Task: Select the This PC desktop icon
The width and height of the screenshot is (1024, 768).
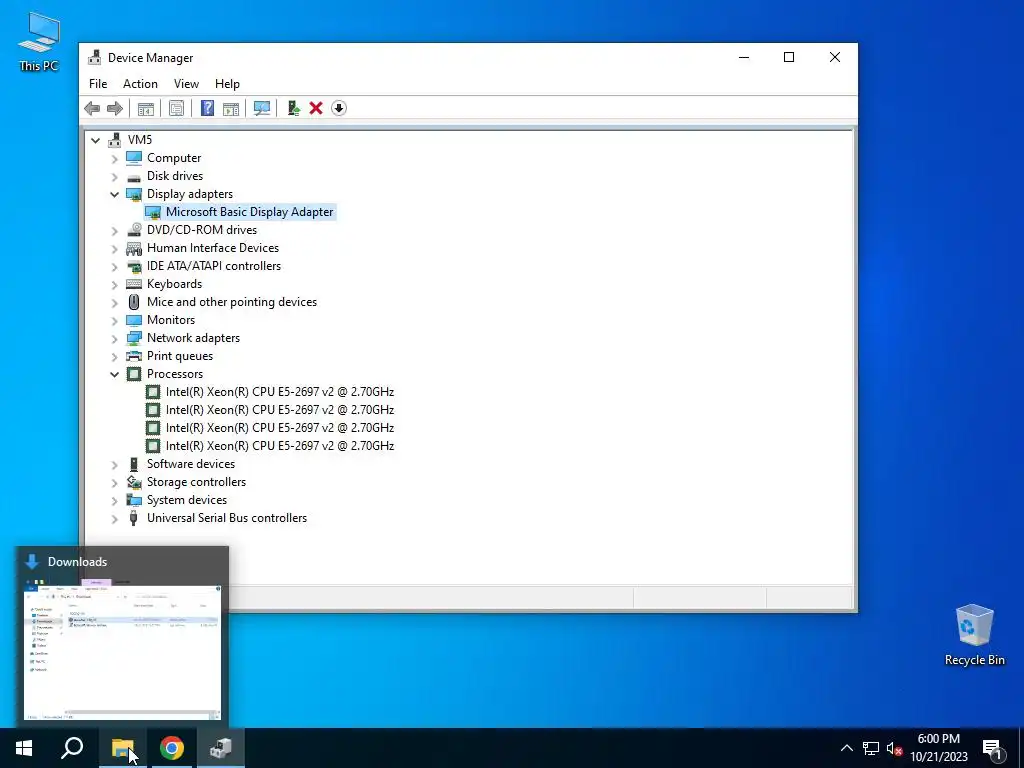Action: [x=39, y=41]
